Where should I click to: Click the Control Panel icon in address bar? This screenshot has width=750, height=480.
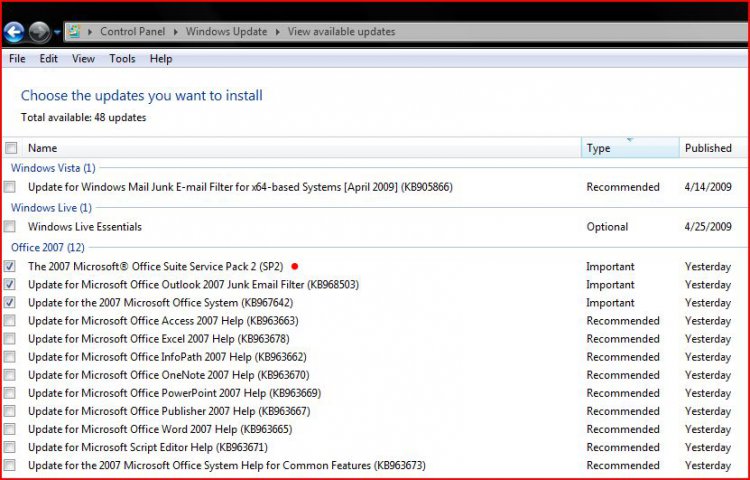click(73, 32)
